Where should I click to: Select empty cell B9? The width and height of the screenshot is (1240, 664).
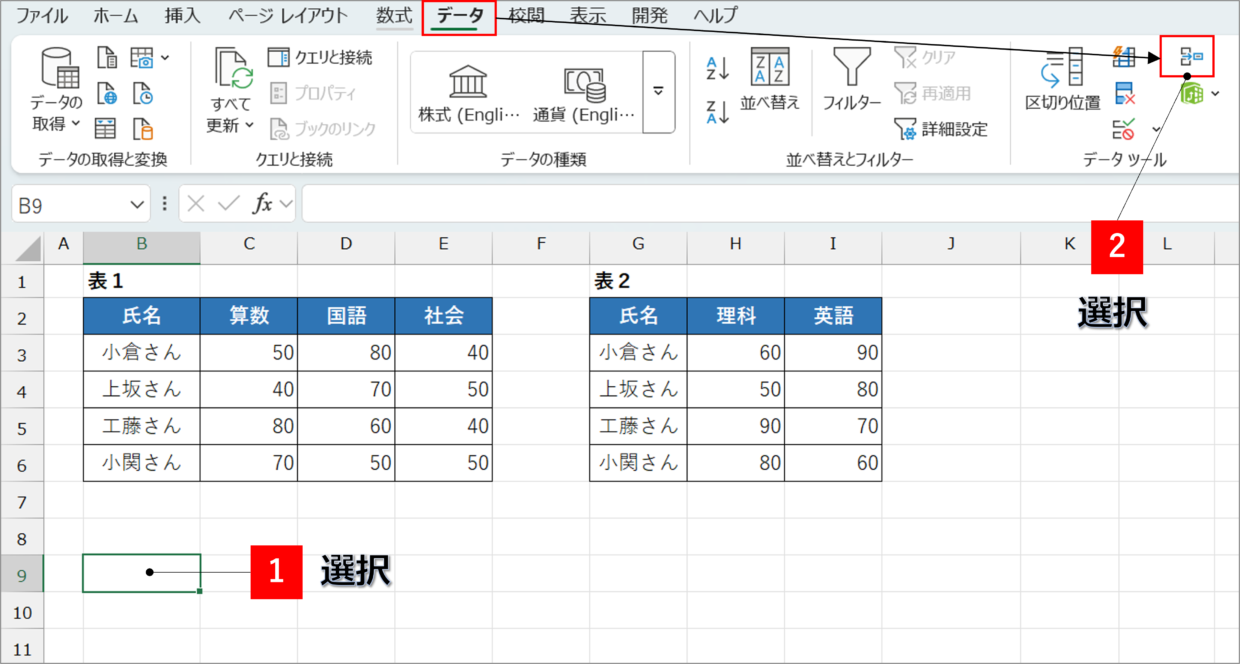(142, 573)
